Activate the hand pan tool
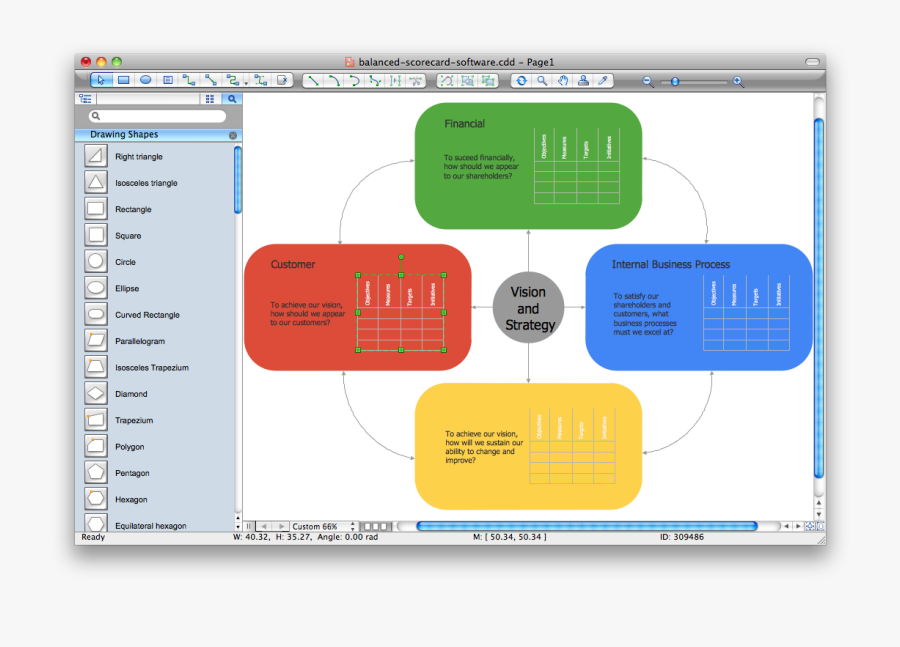The height and width of the screenshot is (647, 900). click(x=563, y=81)
